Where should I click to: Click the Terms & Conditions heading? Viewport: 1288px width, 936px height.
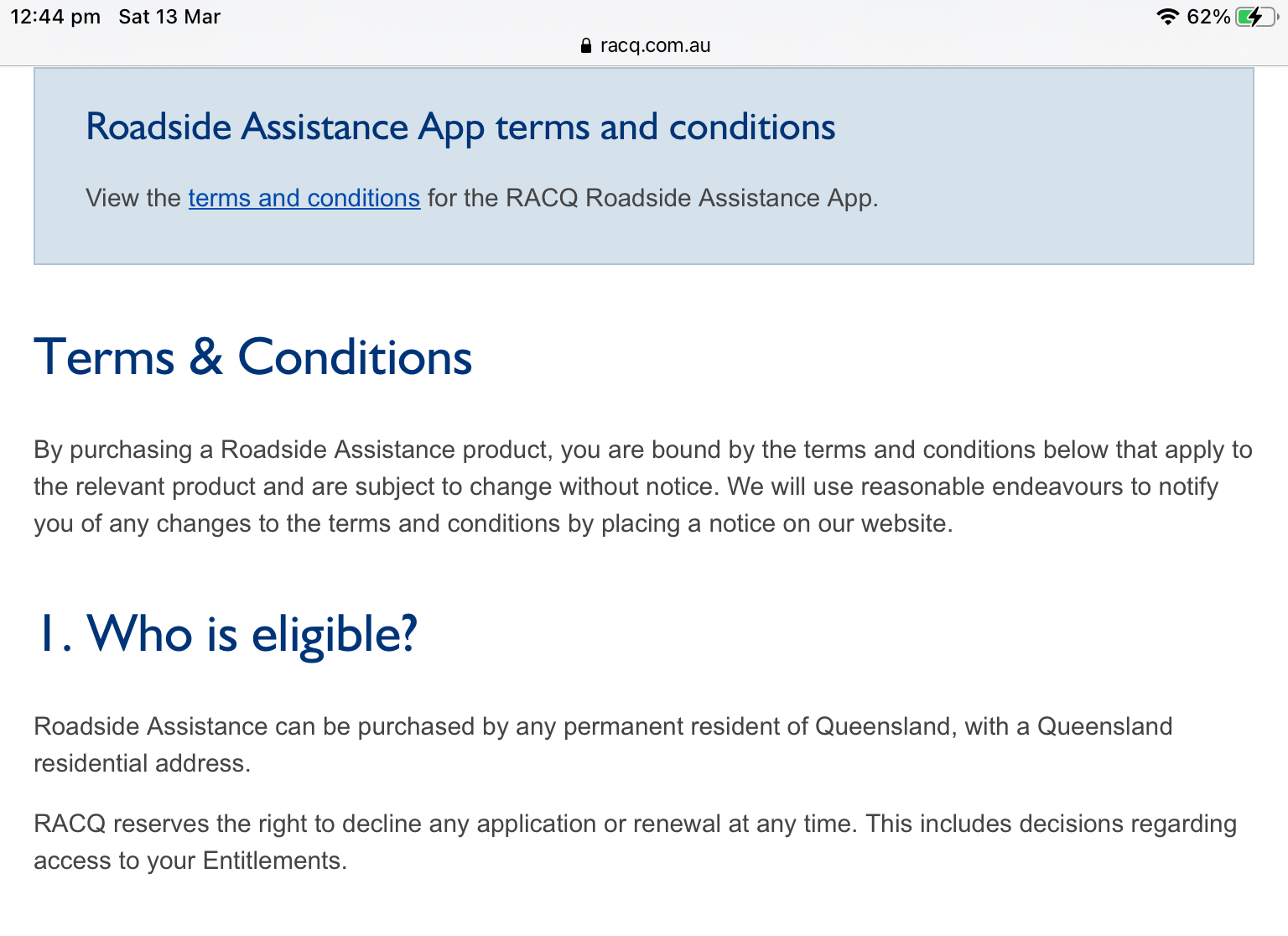pos(252,356)
